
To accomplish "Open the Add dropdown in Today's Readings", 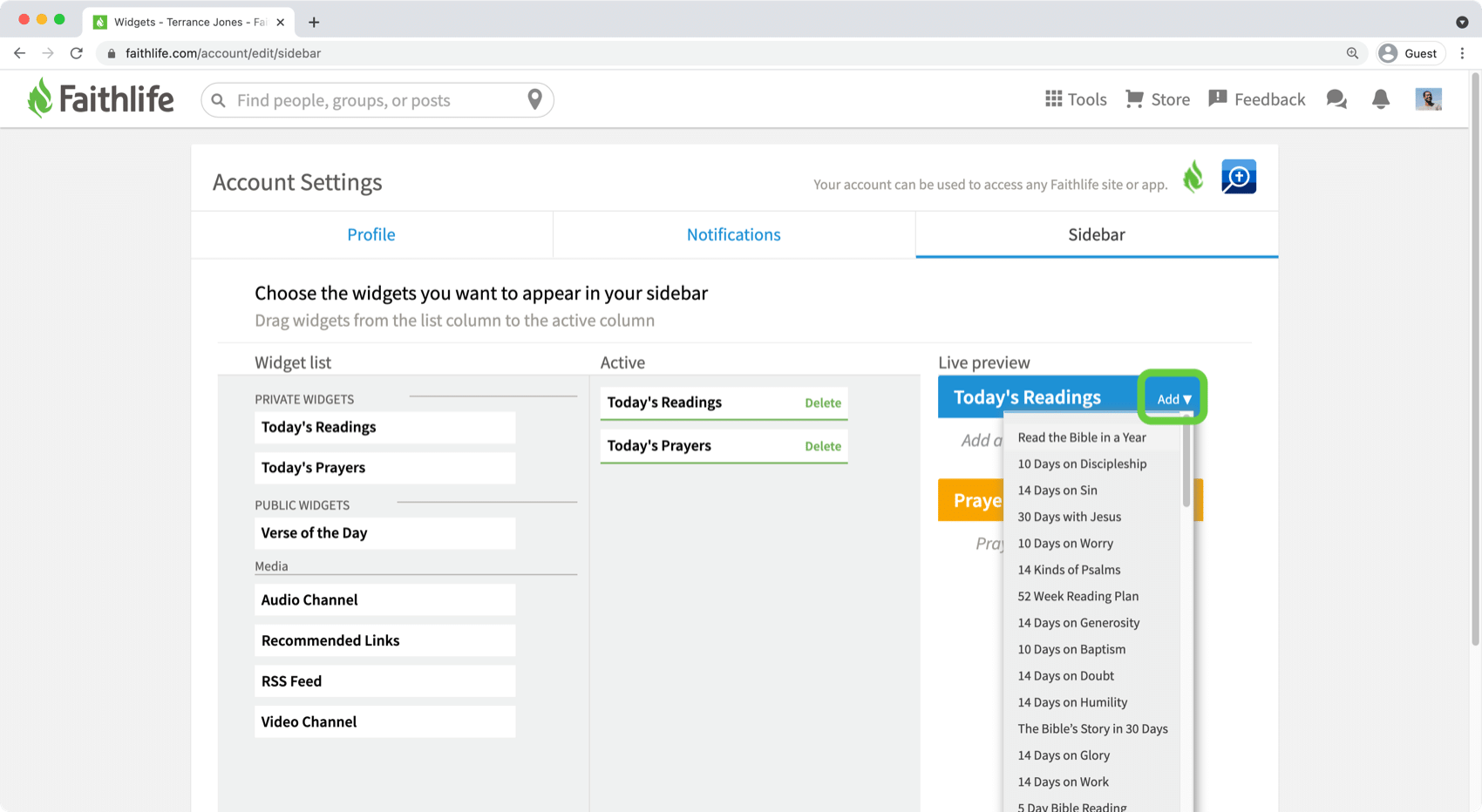I will (1173, 399).
